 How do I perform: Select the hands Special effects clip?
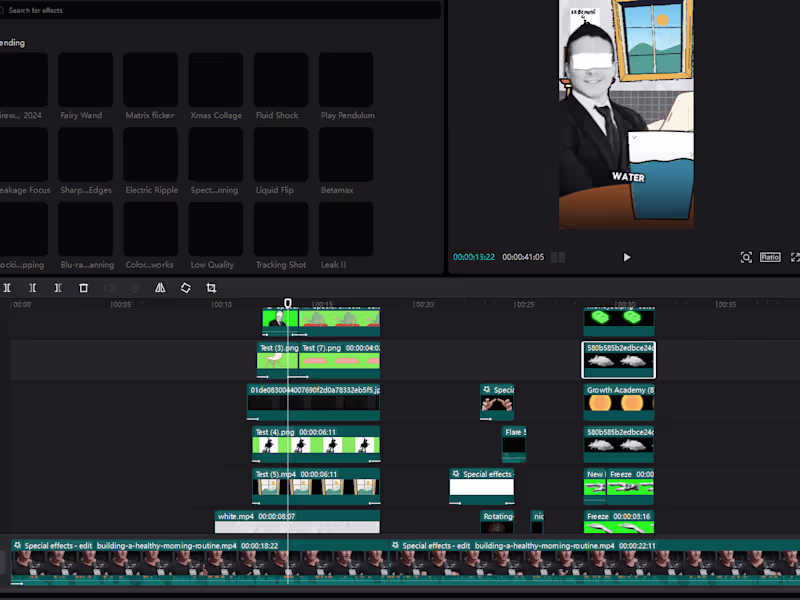[x=497, y=402]
